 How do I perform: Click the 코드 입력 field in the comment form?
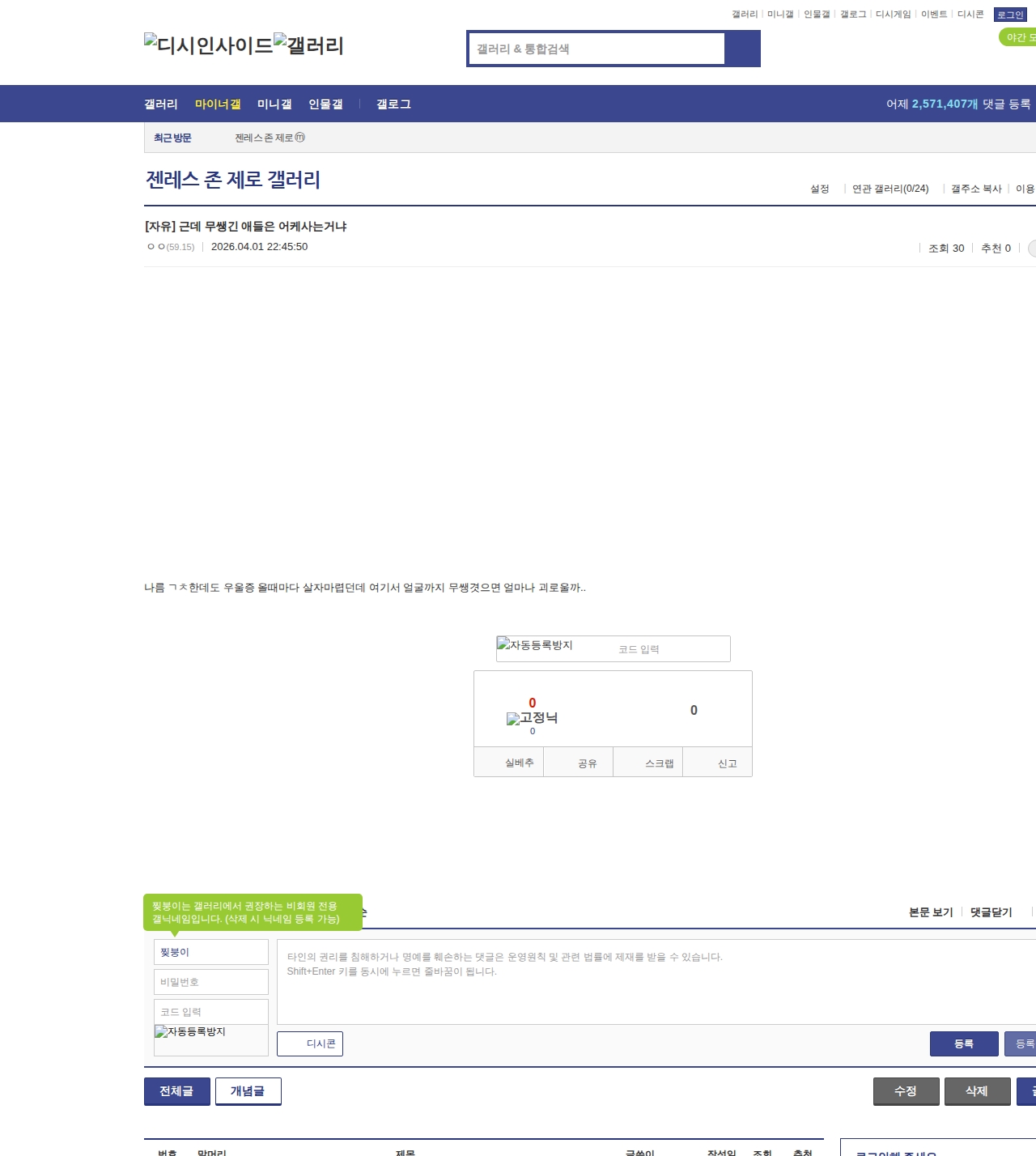[211, 1012]
